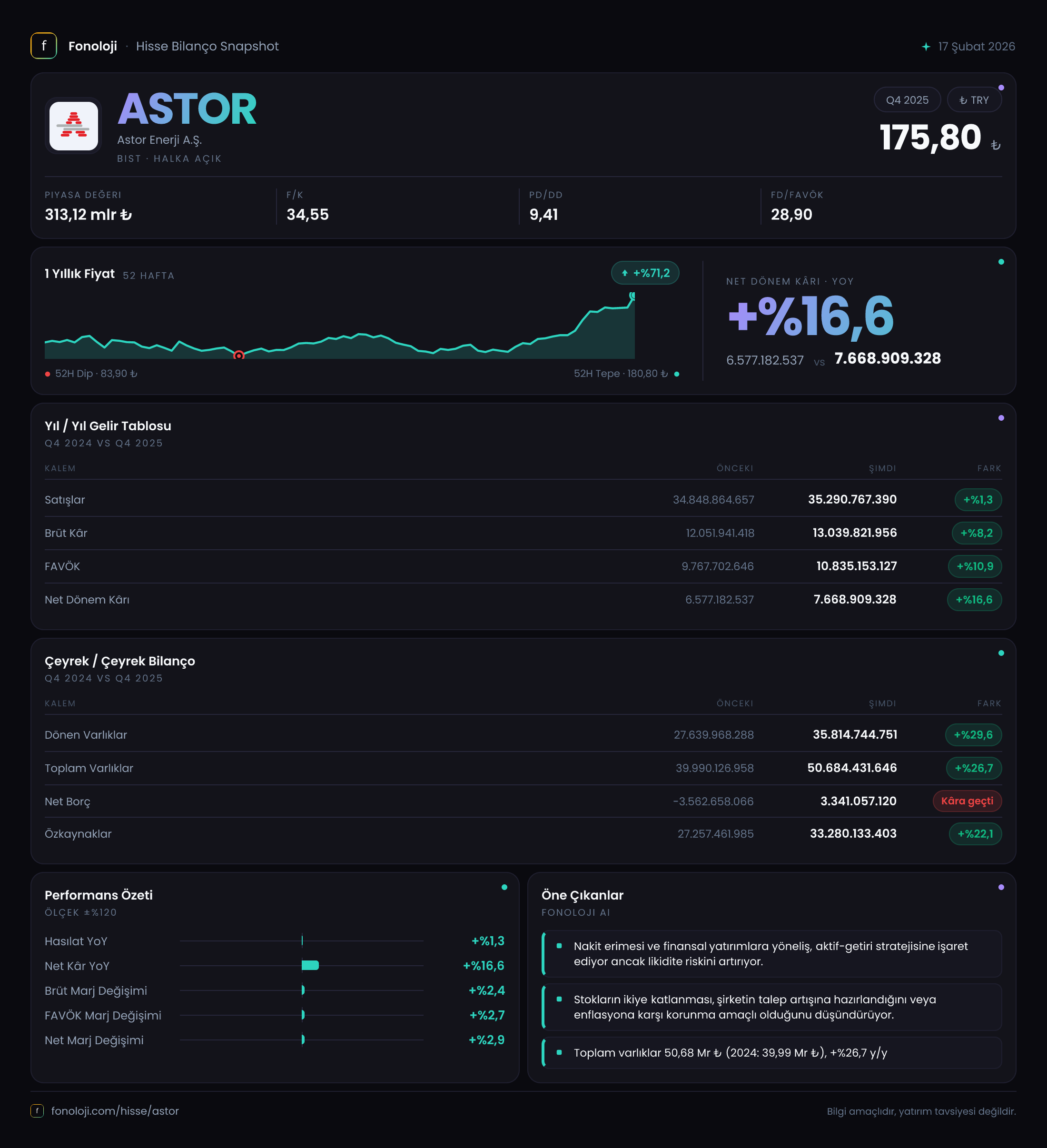Viewport: 1047px width, 1148px height.
Task: Click the 175,80 share price value
Action: coord(930,138)
